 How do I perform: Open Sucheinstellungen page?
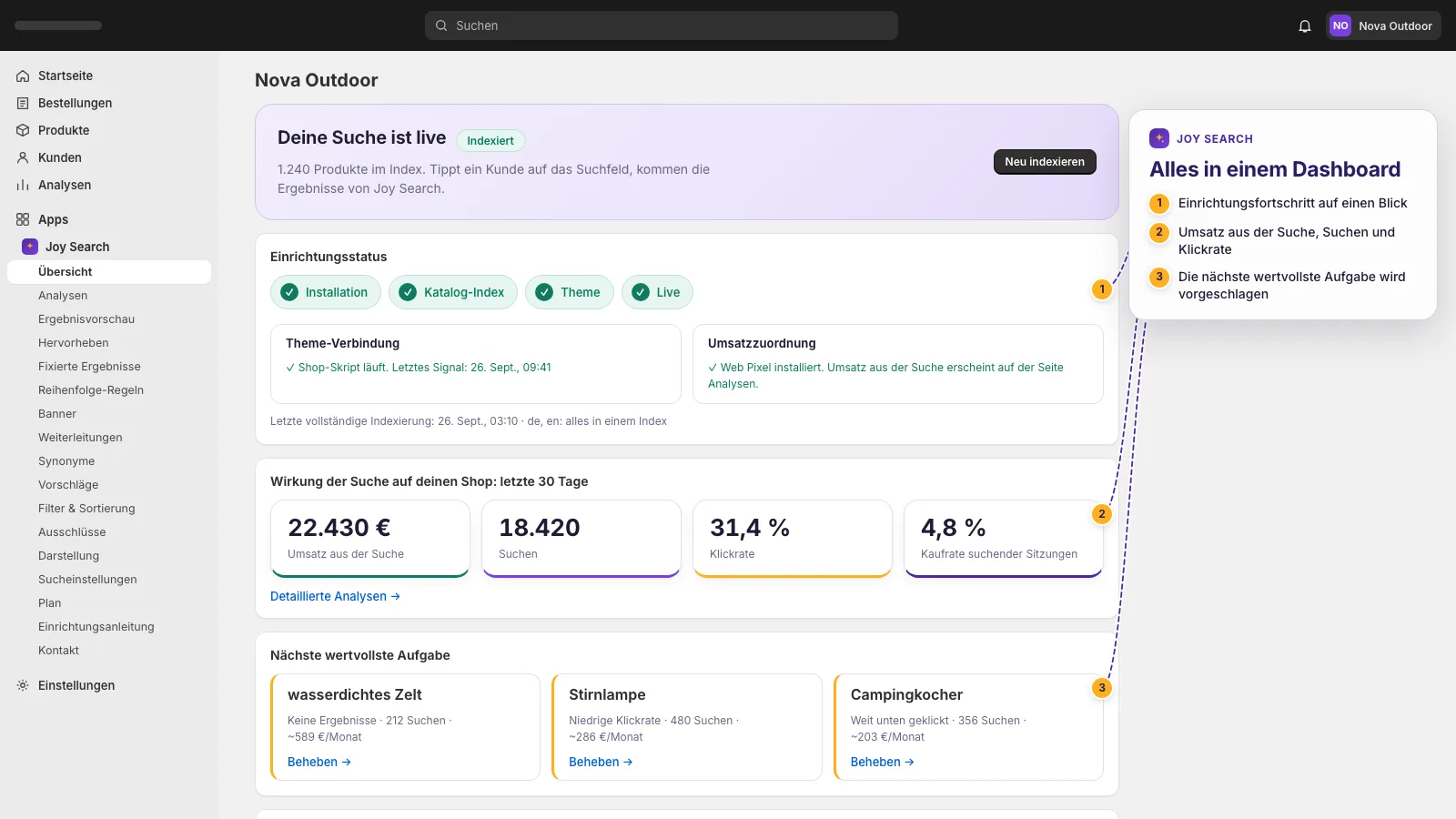coord(109,580)
